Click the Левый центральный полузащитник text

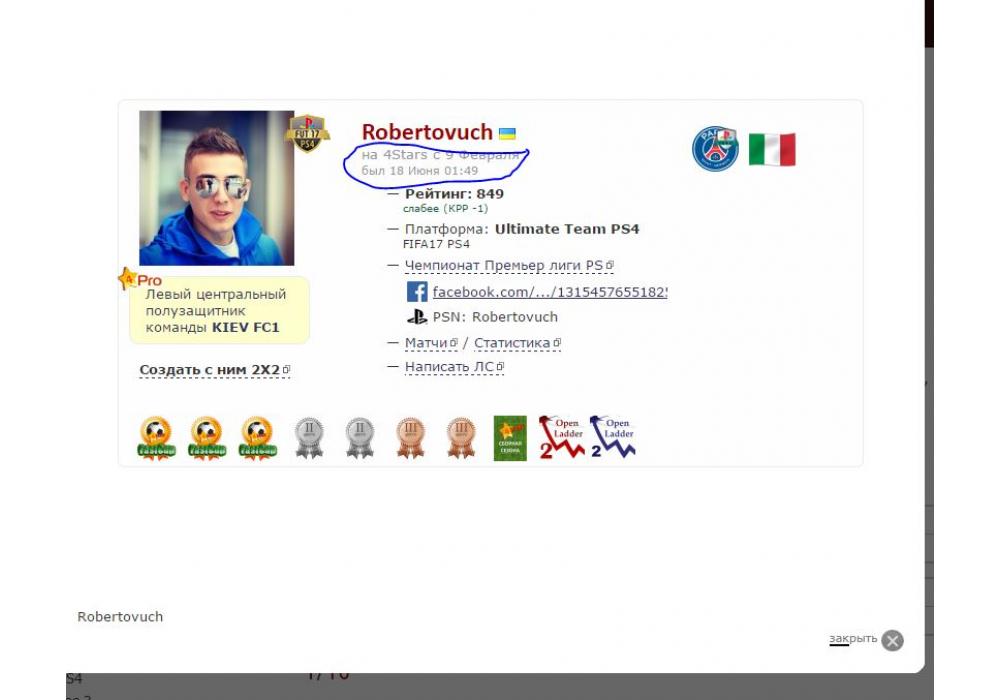click(216, 302)
